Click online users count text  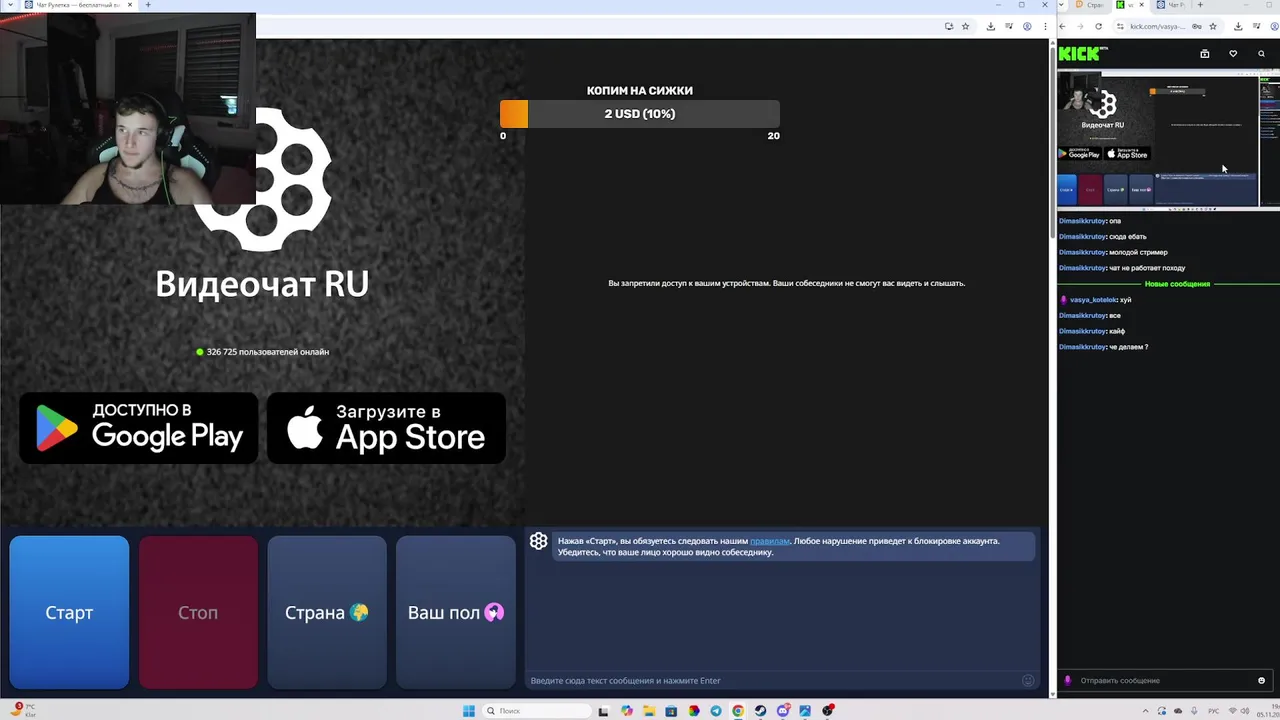tap(268, 352)
